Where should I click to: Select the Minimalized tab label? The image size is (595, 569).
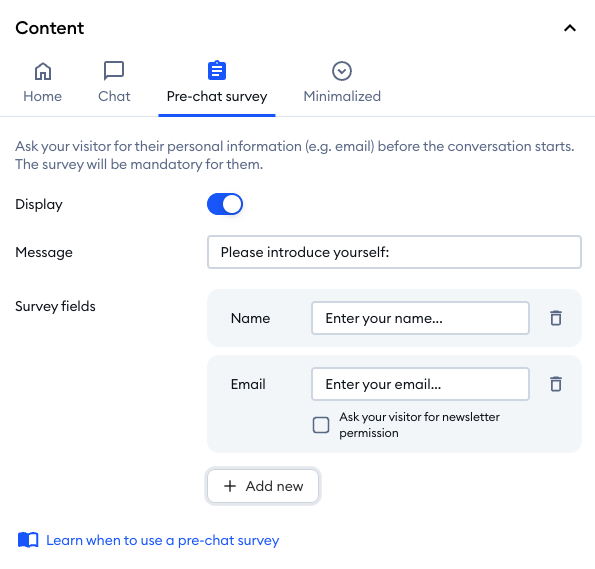[x=342, y=96]
